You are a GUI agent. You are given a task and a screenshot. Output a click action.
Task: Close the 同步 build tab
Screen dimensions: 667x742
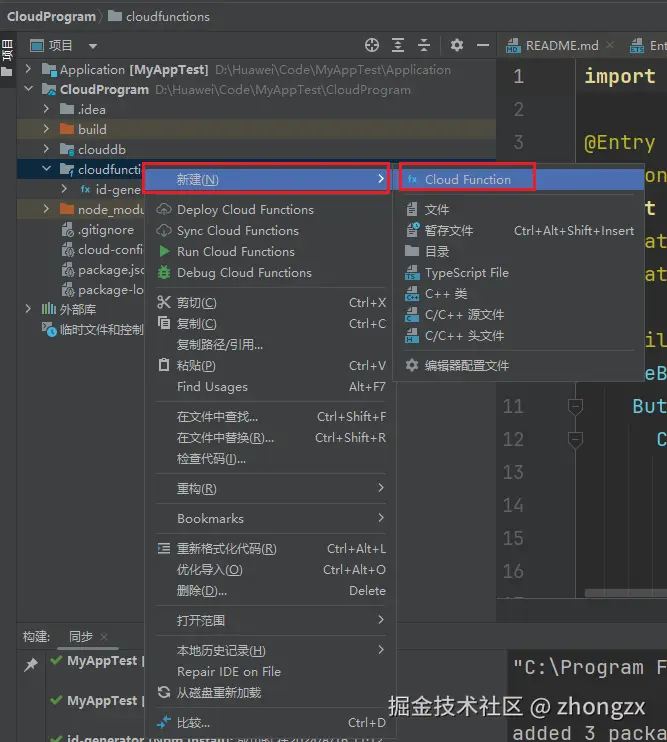(104, 637)
